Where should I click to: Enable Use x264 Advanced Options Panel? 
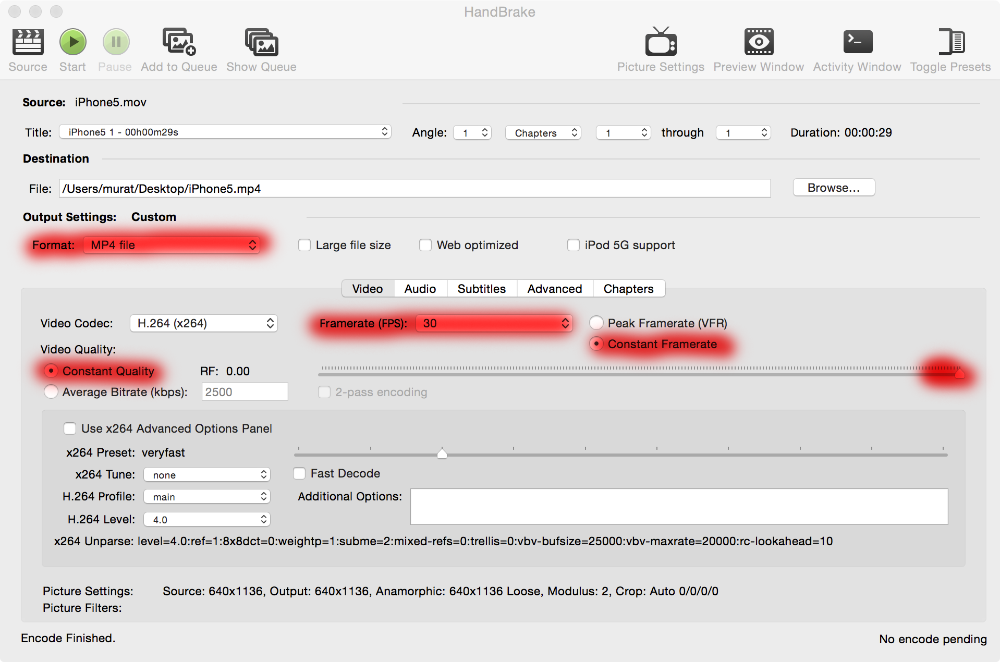(x=70, y=429)
